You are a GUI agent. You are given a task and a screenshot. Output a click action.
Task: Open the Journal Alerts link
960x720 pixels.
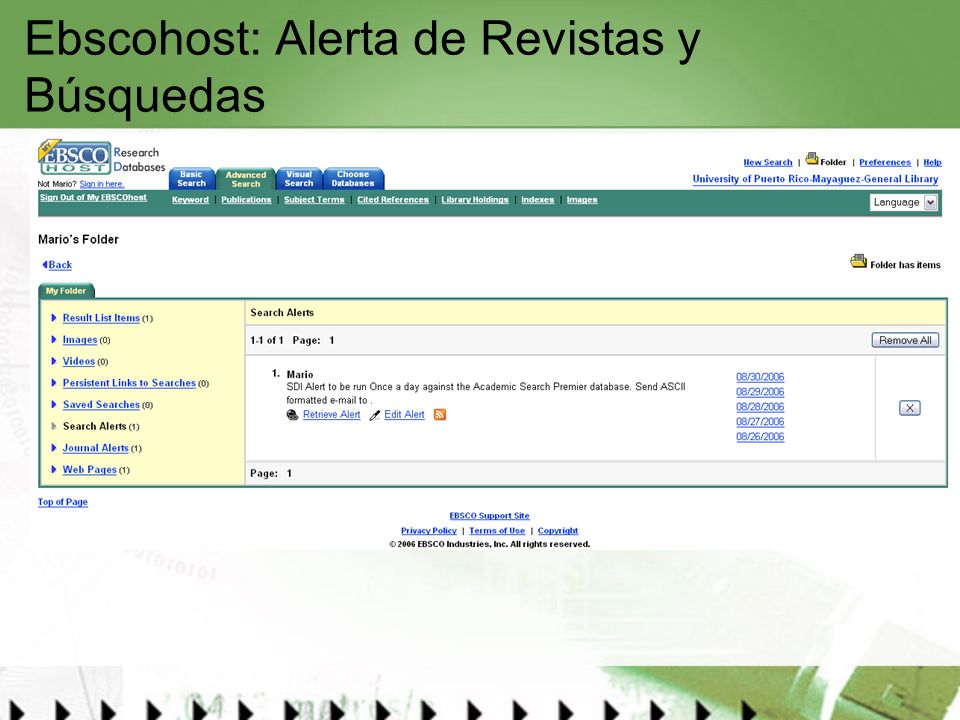[96, 448]
